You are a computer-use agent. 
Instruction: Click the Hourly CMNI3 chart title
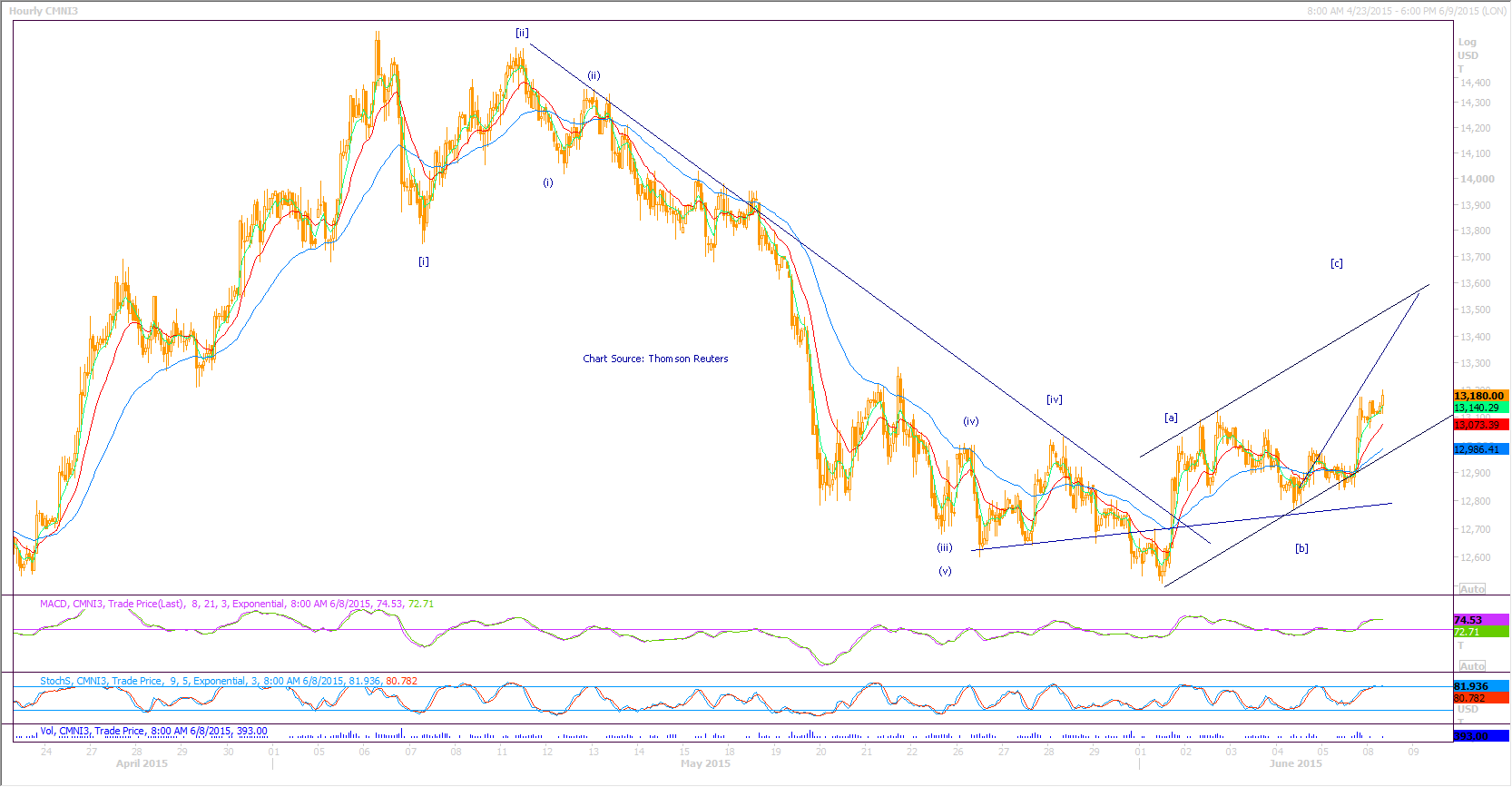[44, 11]
